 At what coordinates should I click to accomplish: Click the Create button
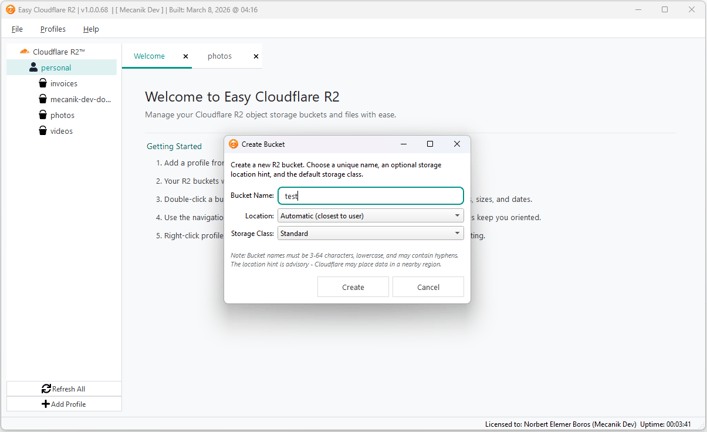click(x=353, y=287)
